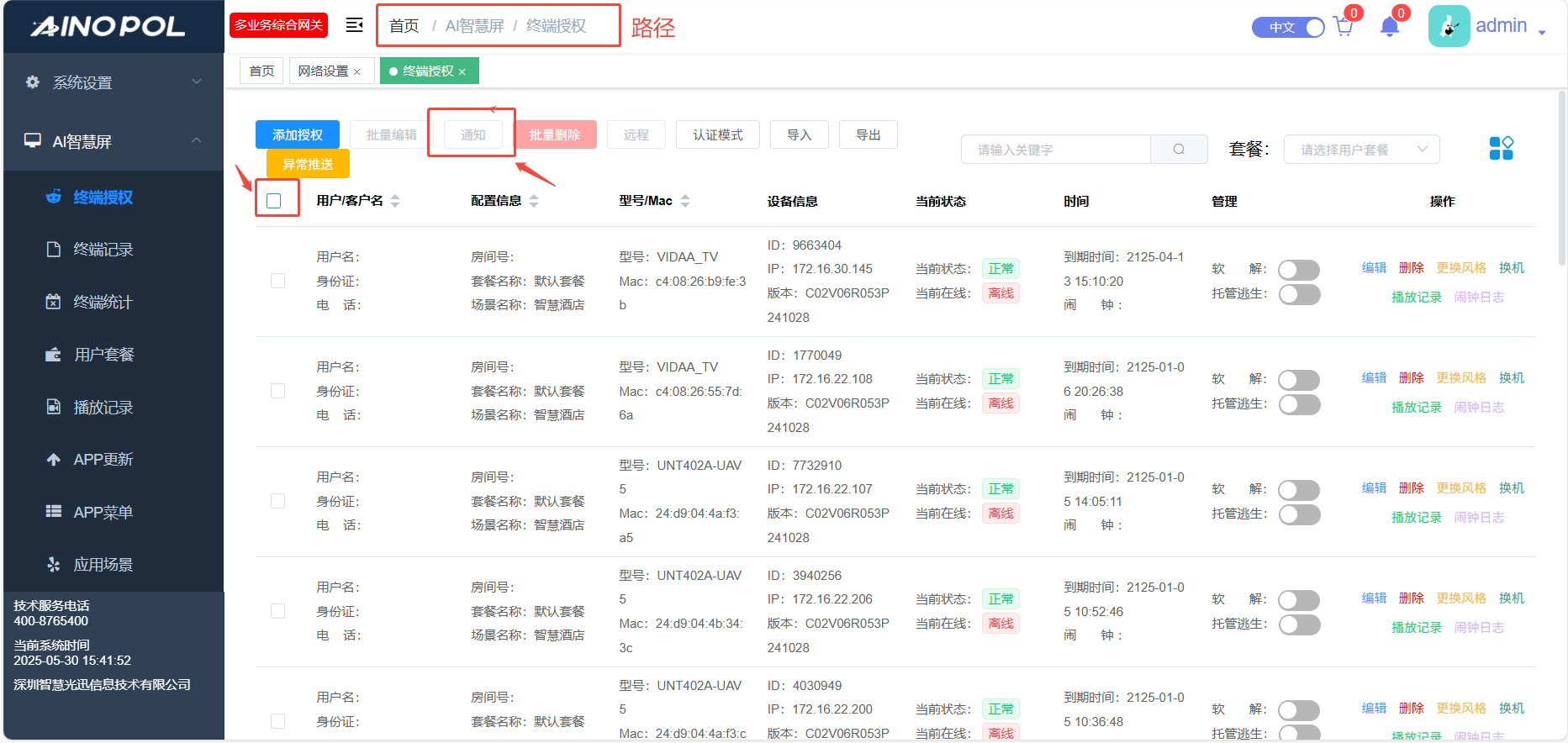
Task: Open the notification bell icon
Action: 1389,27
